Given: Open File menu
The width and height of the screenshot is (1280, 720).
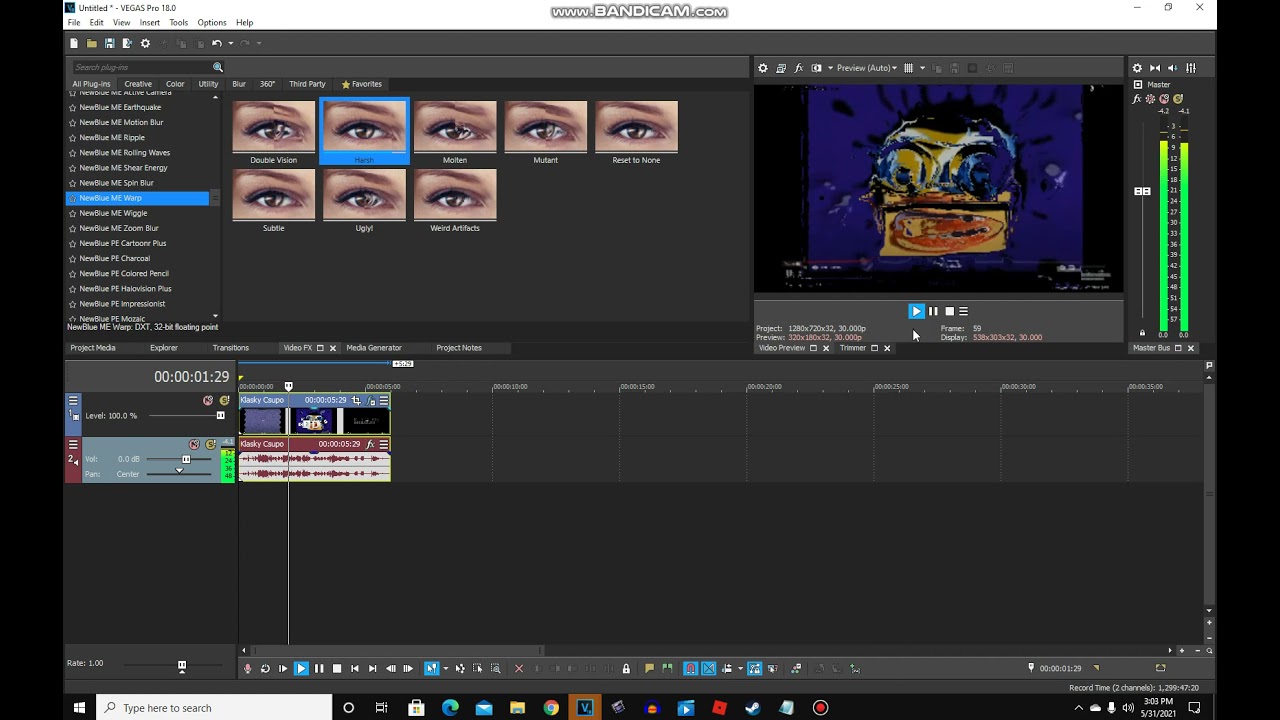Looking at the screenshot, I should (x=73, y=22).
